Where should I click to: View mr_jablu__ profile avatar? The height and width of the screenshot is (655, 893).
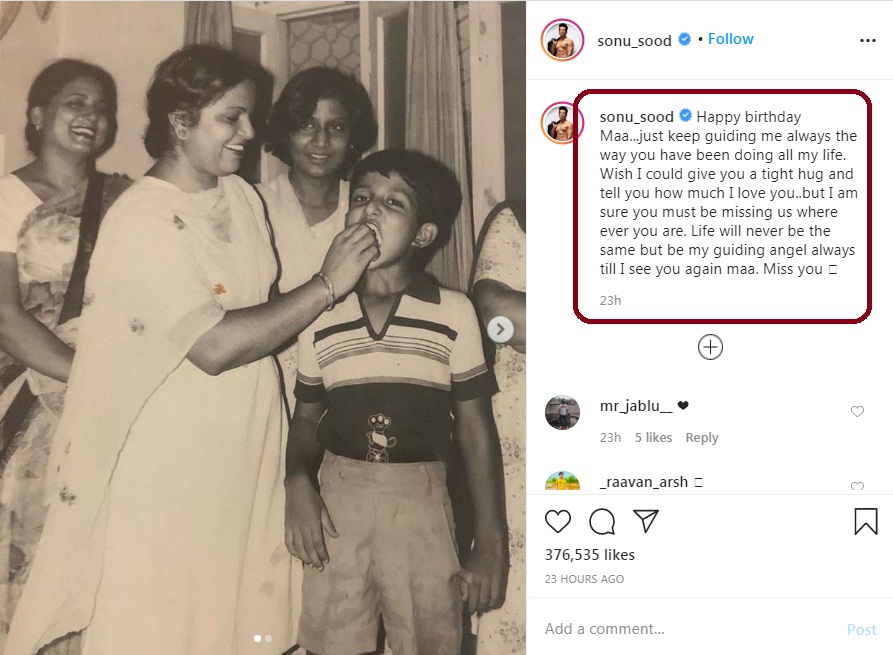(562, 412)
